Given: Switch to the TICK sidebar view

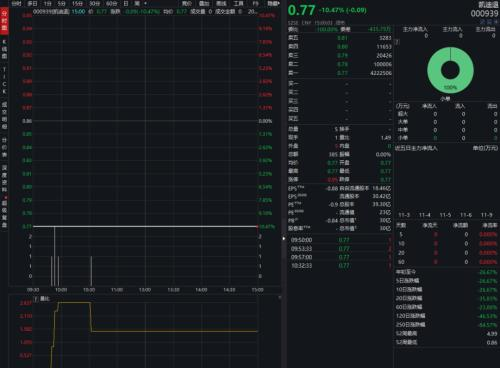Looking at the screenshot, I should point(4,80).
